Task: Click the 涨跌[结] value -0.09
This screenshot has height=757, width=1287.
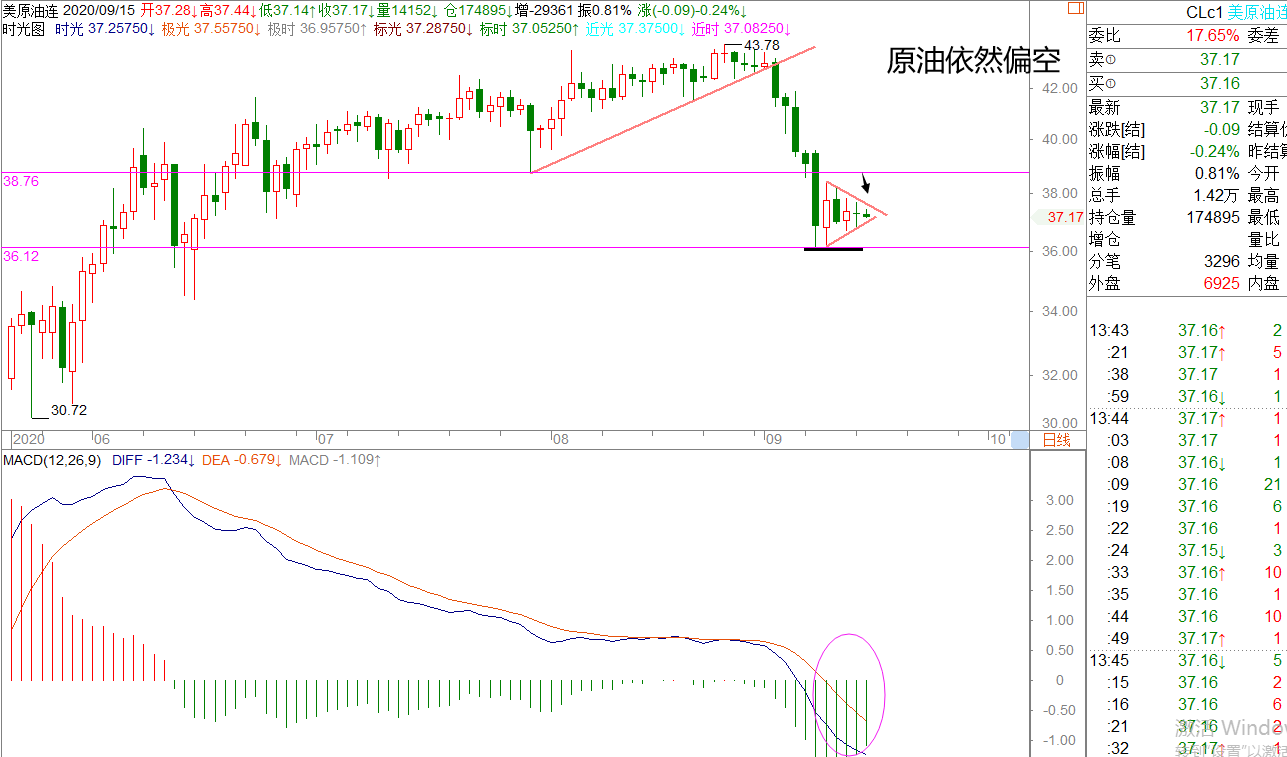Action: tap(1221, 129)
